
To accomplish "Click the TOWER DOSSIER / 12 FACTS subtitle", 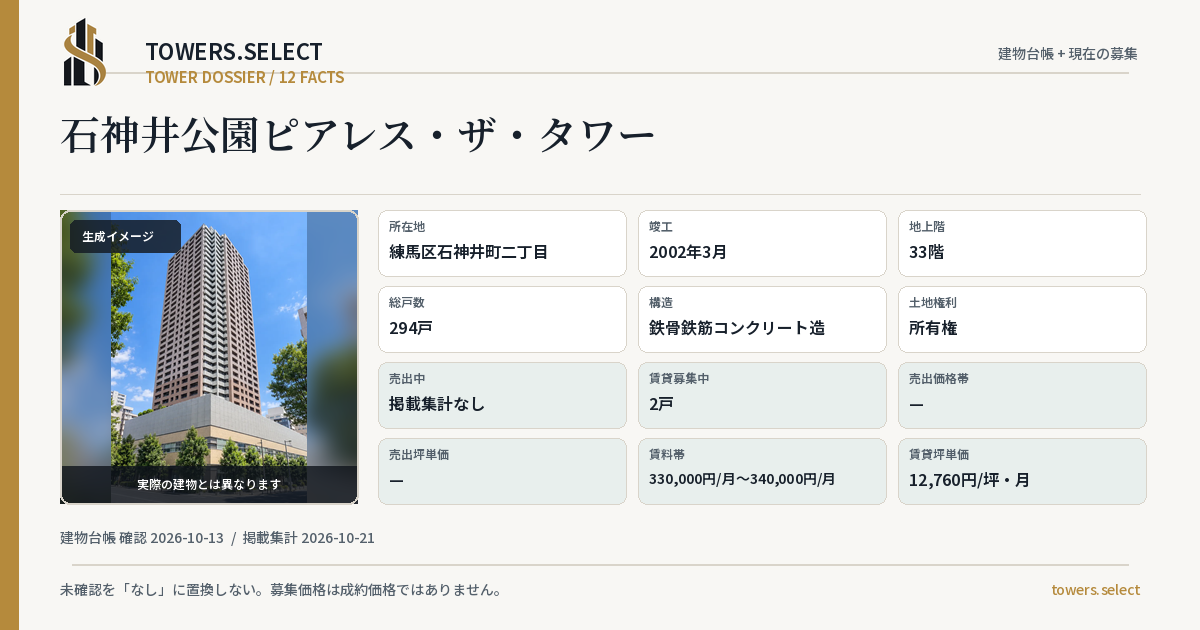I will click(245, 77).
